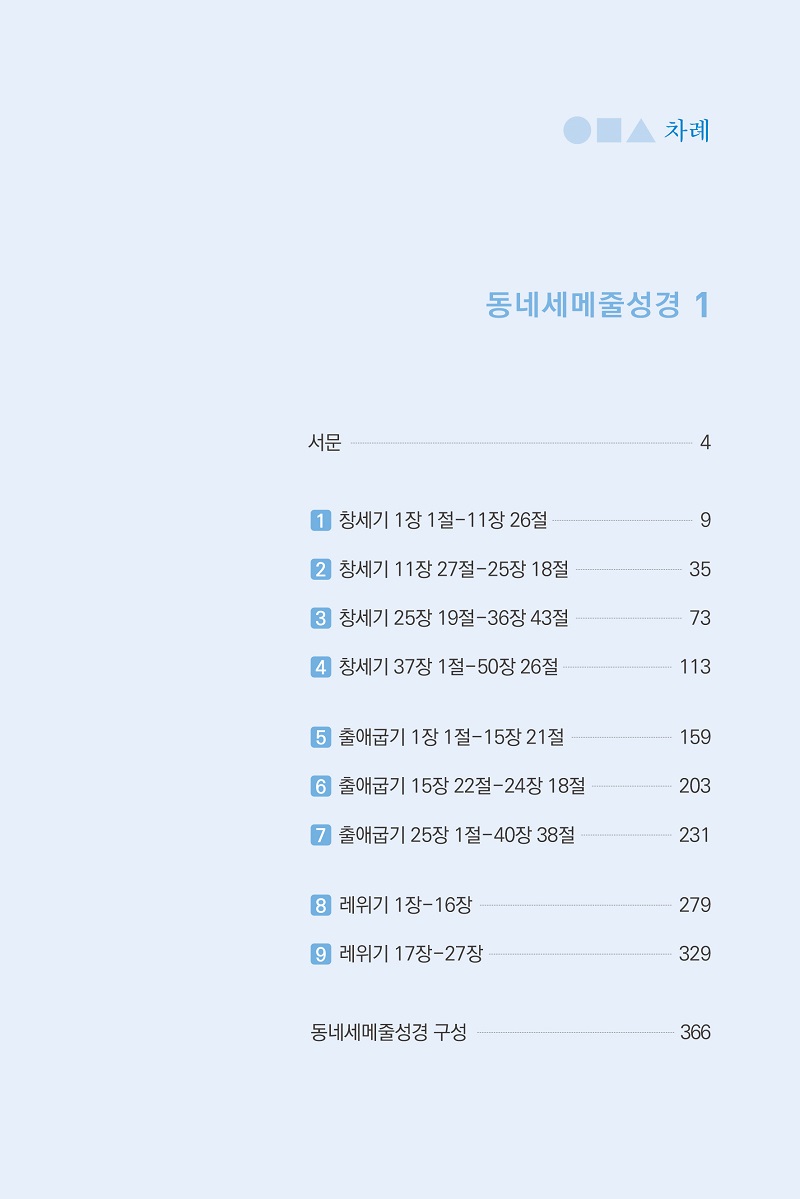This screenshot has height=1199, width=800.
Task: Click the blue circle shape near 차례
Action: [x=577, y=130]
